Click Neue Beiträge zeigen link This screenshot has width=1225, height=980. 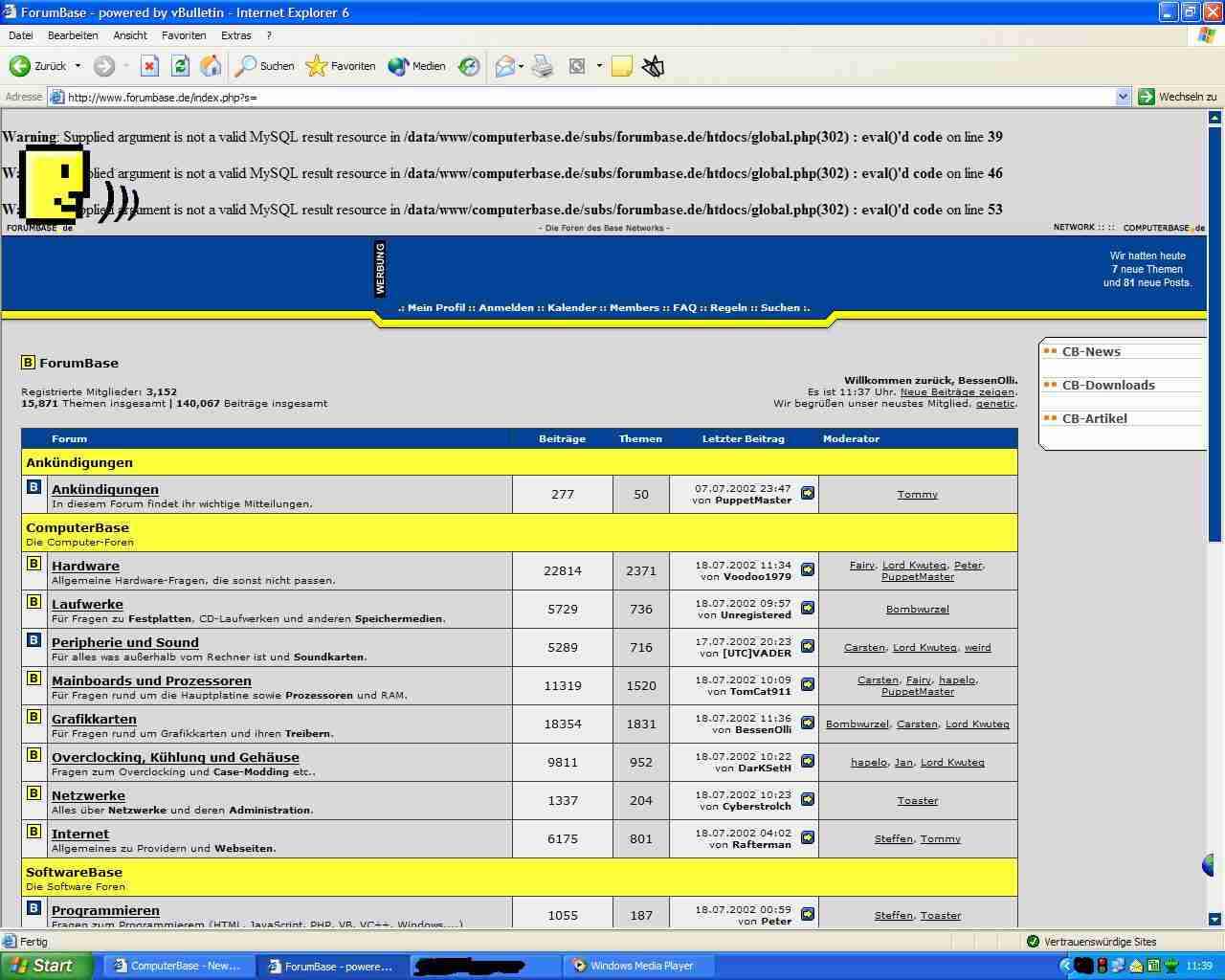pyautogui.click(x=957, y=391)
